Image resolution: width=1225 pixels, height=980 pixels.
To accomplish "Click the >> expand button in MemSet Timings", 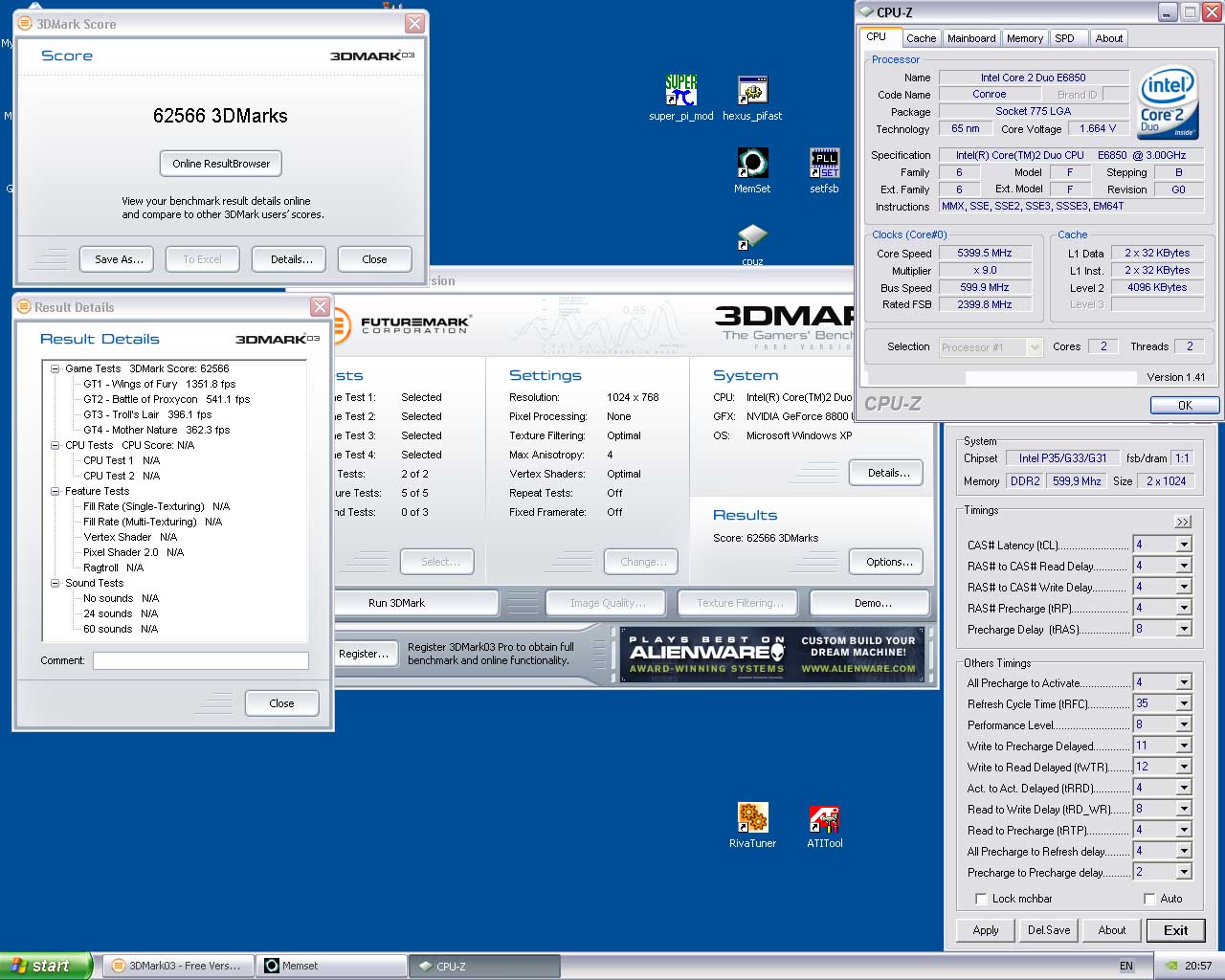I will [x=1183, y=522].
